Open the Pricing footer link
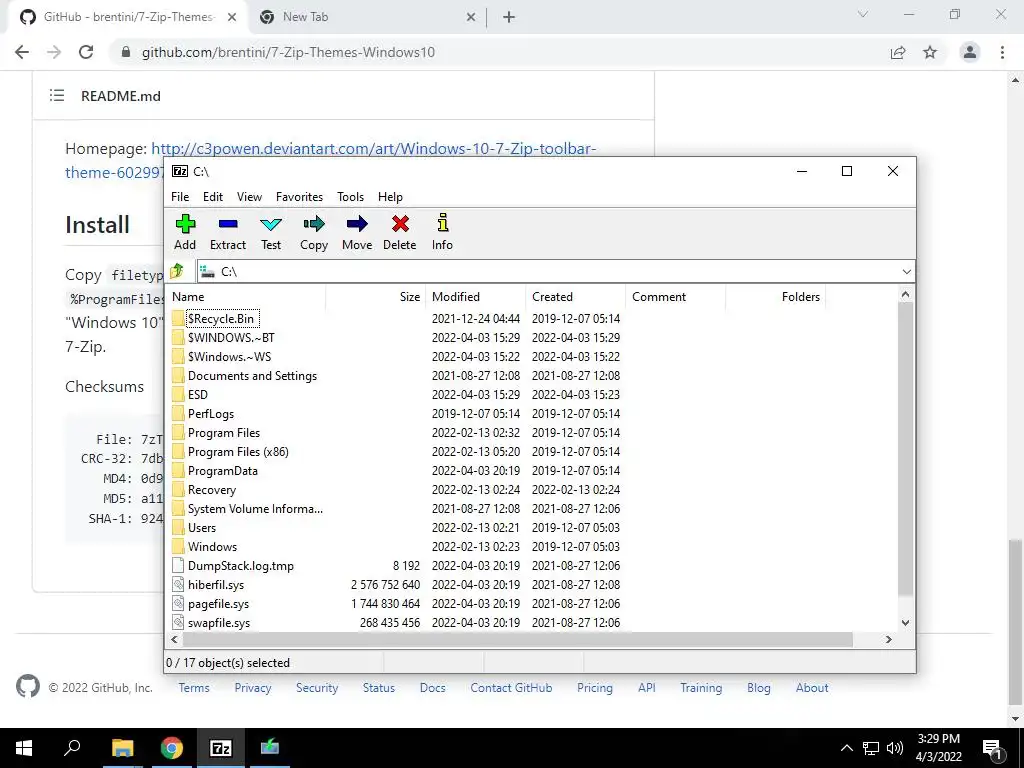 (x=595, y=688)
